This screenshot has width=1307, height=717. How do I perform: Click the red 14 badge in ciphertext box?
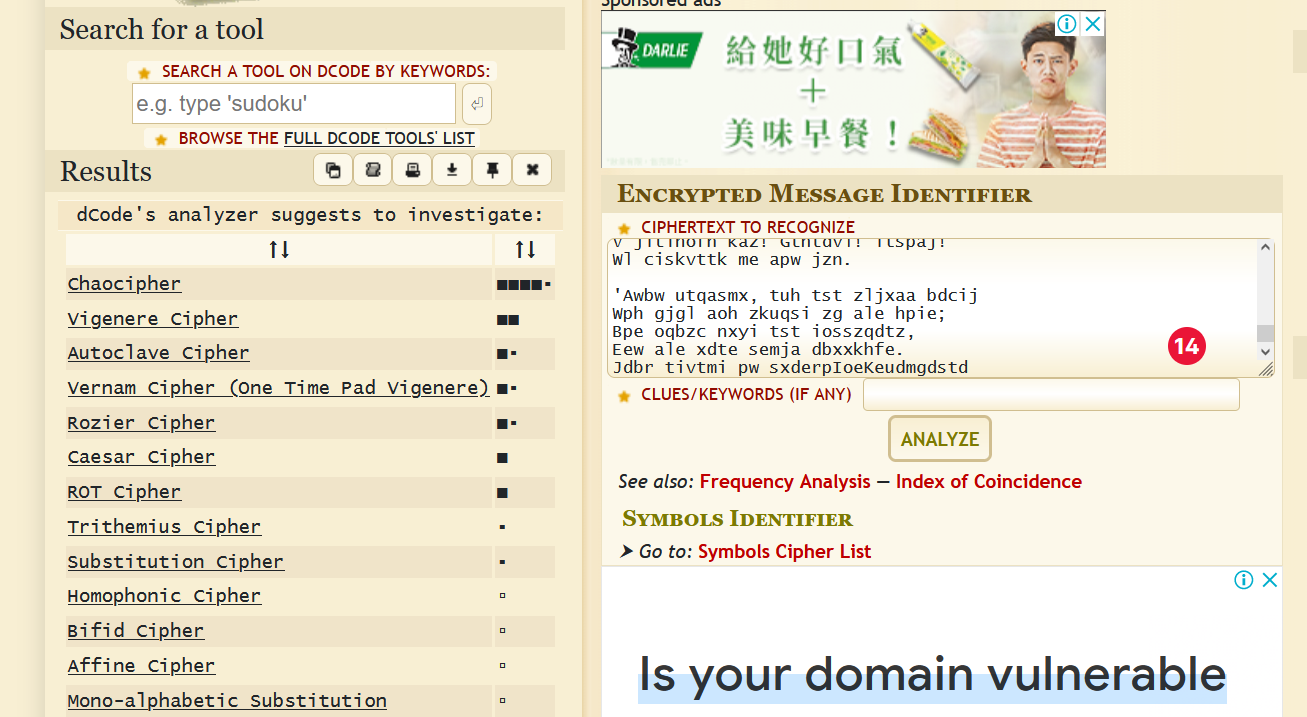point(1186,346)
